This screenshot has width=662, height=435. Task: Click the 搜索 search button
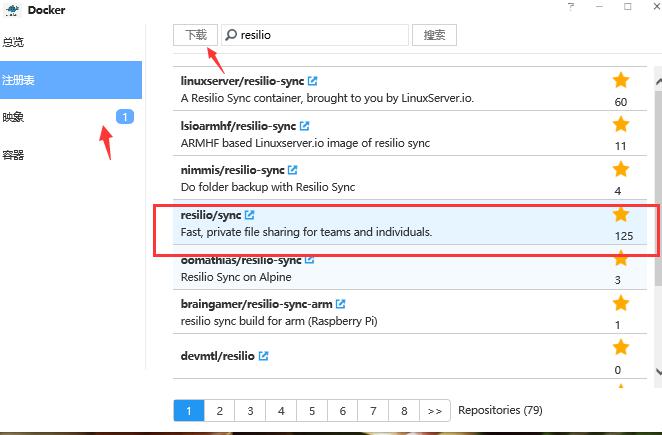point(434,35)
